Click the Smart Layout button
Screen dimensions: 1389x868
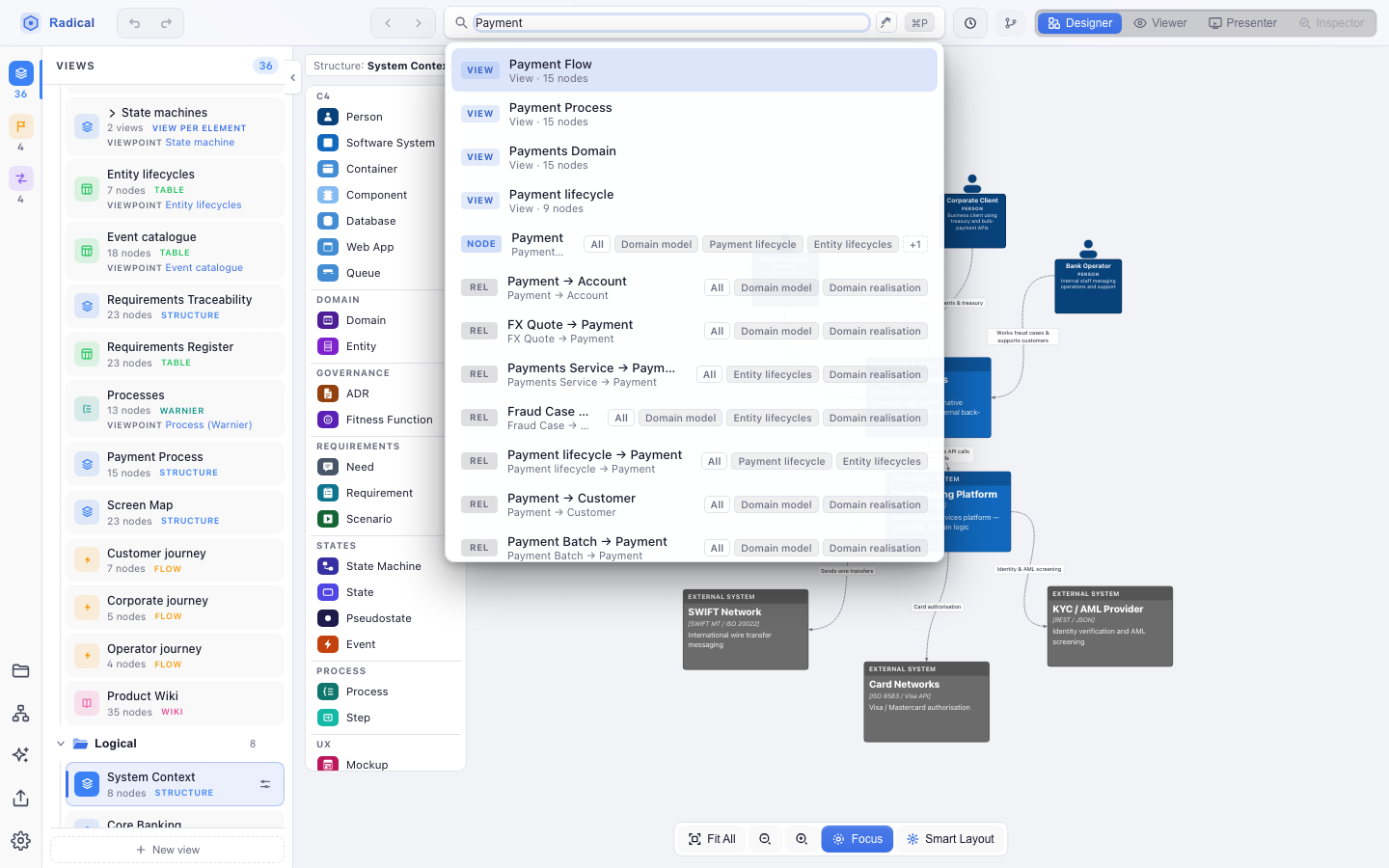pyautogui.click(x=950, y=839)
